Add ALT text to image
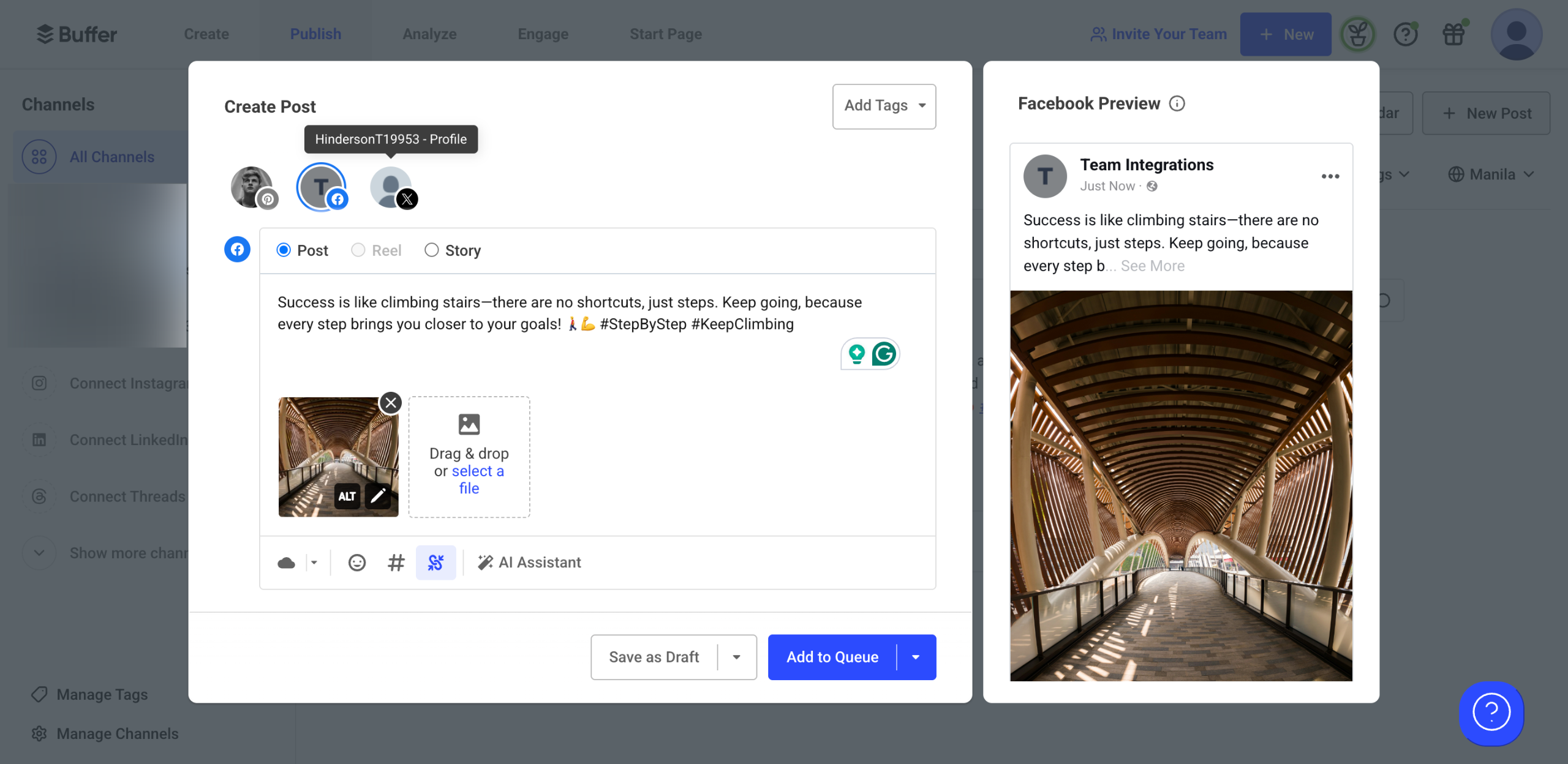Screen dimensions: 1568x764 click(x=347, y=496)
